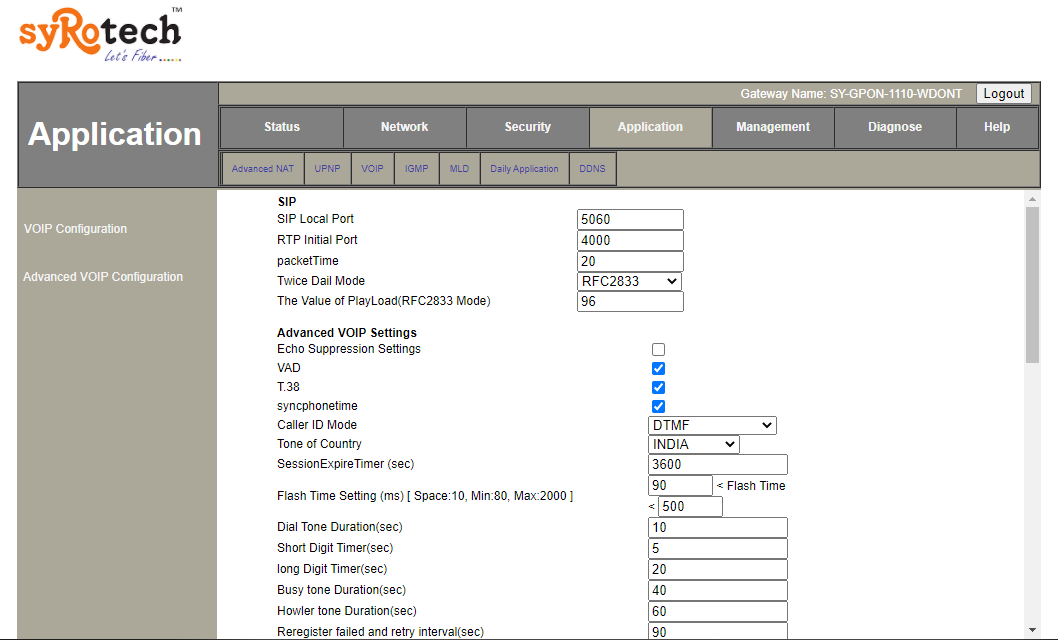Click the page's vertical scrollbar down arrow

(x=1033, y=628)
